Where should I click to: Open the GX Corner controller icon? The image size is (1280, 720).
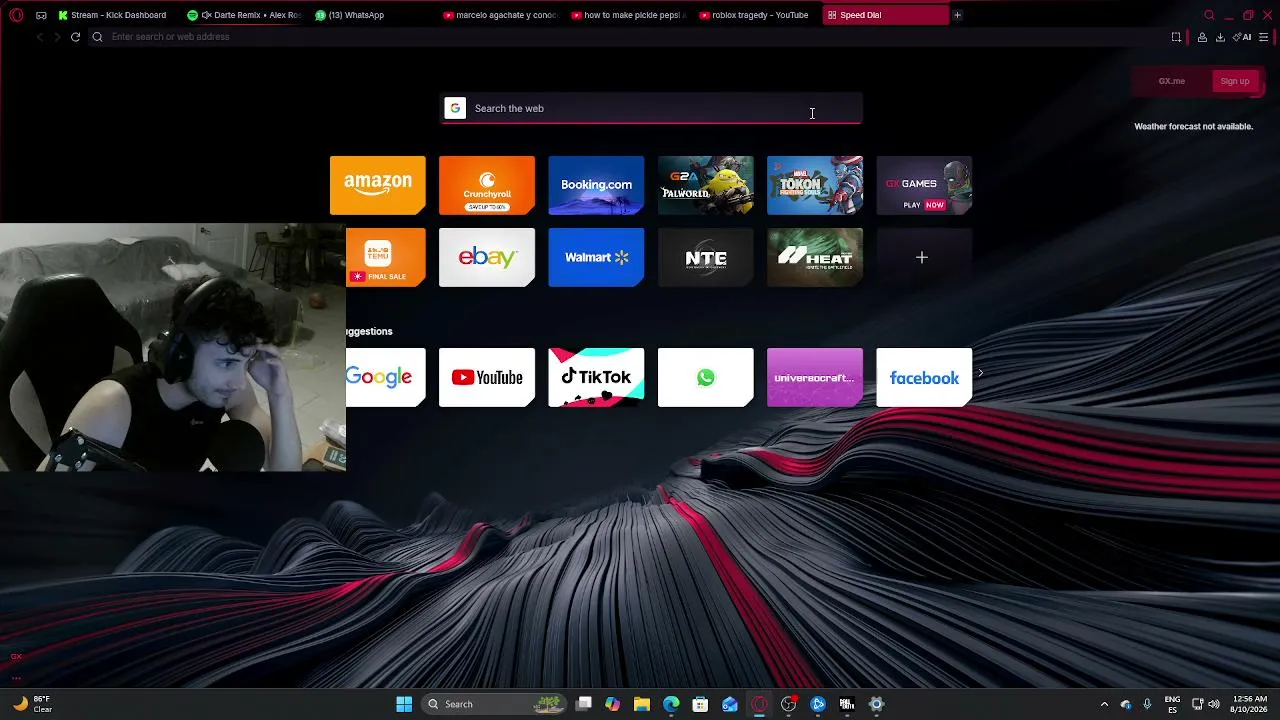click(x=41, y=15)
